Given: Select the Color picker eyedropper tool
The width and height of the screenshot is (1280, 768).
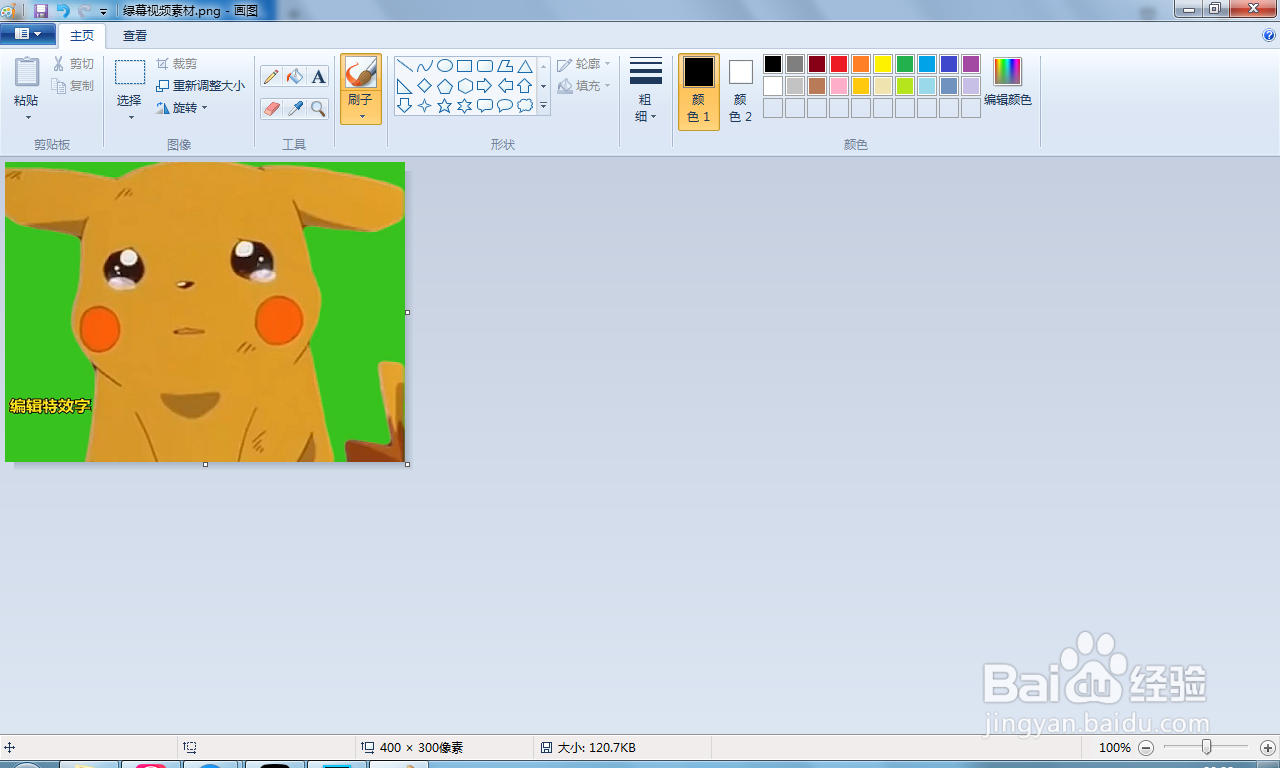Looking at the screenshot, I should coord(295,108).
